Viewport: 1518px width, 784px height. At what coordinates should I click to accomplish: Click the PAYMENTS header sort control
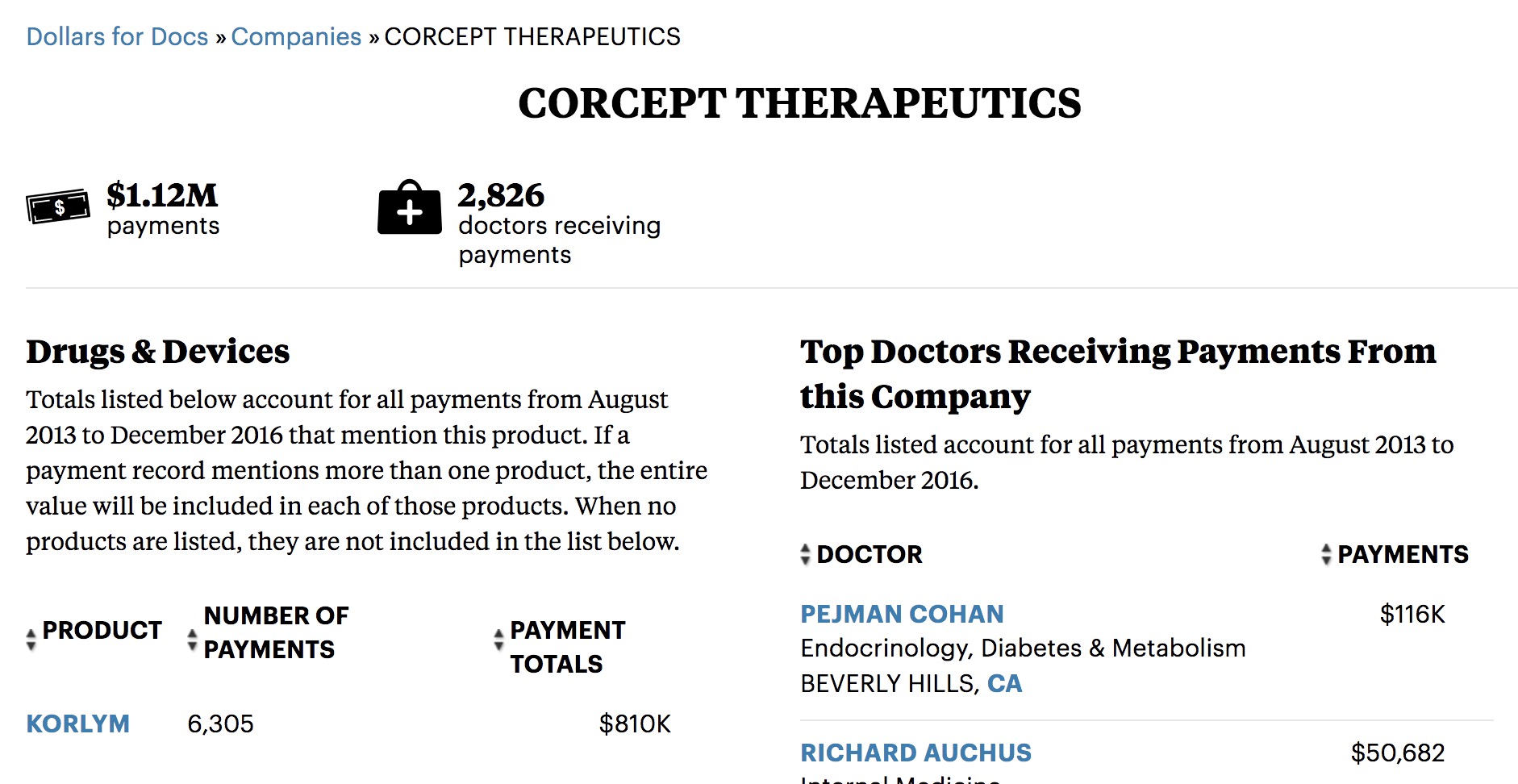click(x=1326, y=554)
